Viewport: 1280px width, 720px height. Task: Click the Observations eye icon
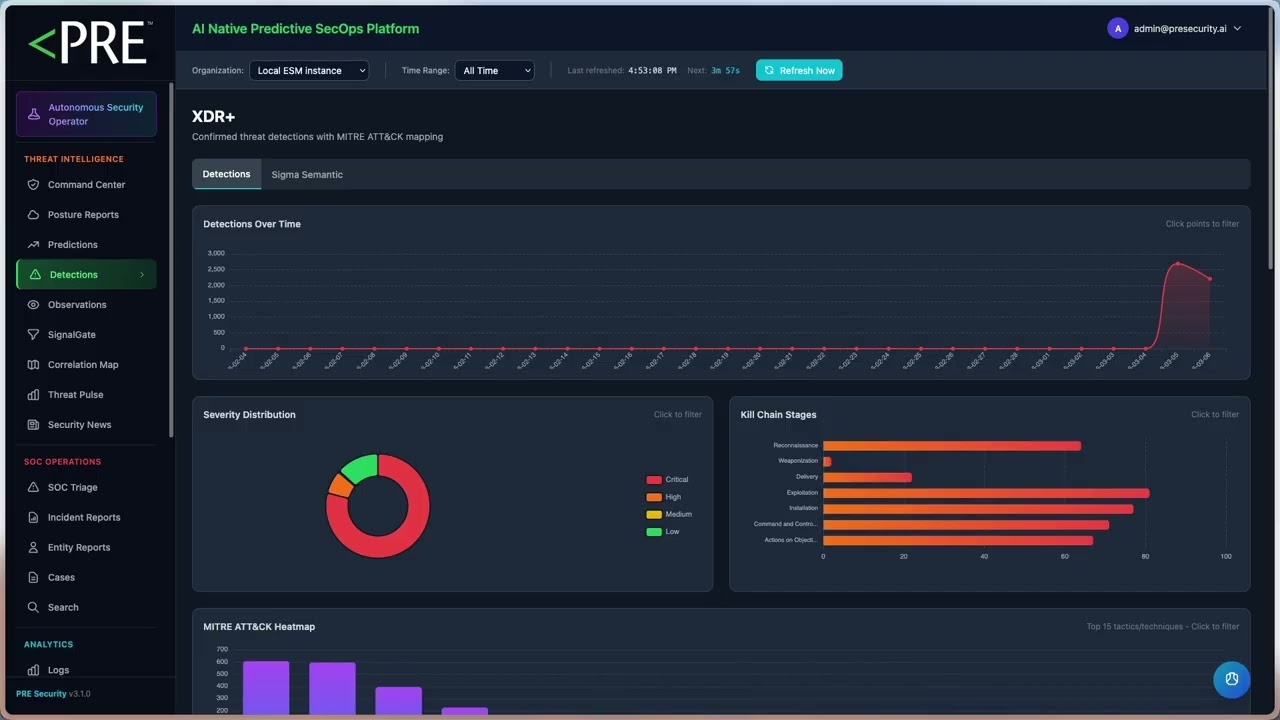pos(33,305)
